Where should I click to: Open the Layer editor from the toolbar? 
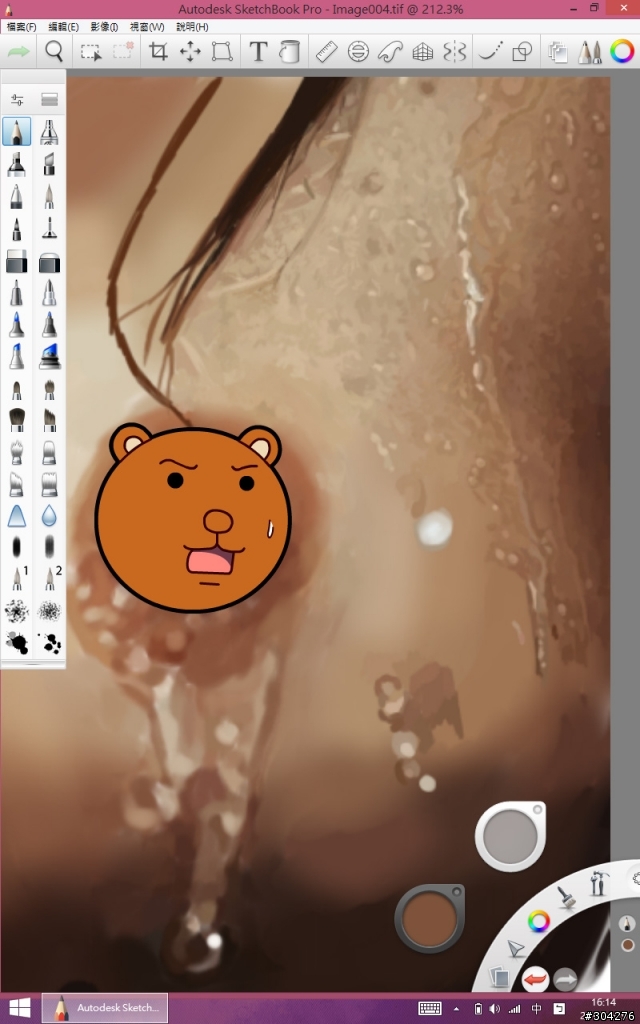(x=557, y=52)
